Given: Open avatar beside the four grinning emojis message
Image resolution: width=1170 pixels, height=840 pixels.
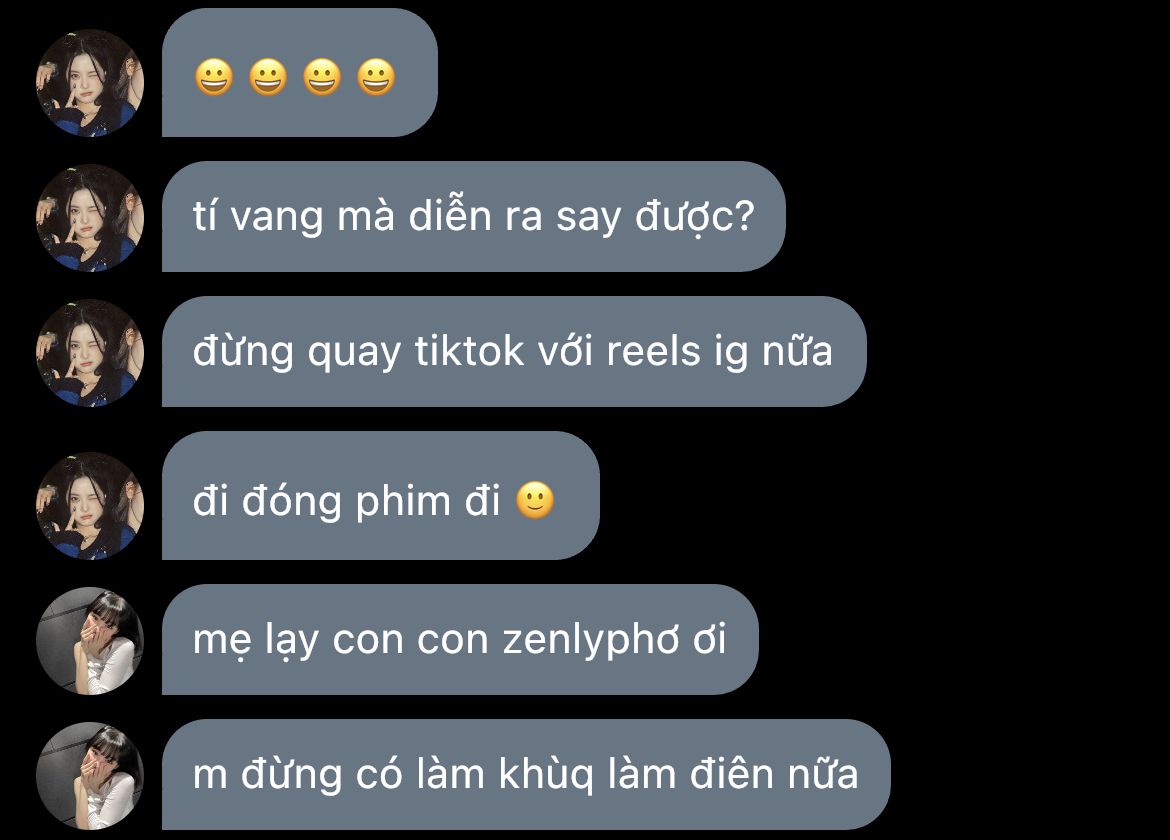Looking at the screenshot, I should coord(90,83).
